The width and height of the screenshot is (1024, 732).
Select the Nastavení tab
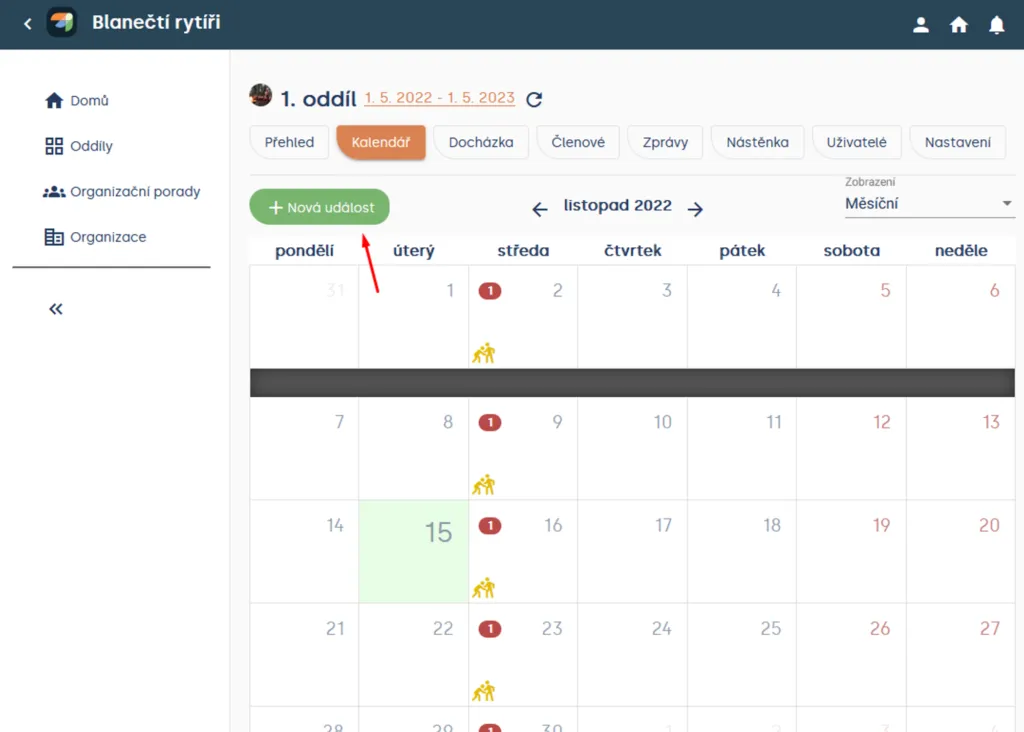coord(957,142)
